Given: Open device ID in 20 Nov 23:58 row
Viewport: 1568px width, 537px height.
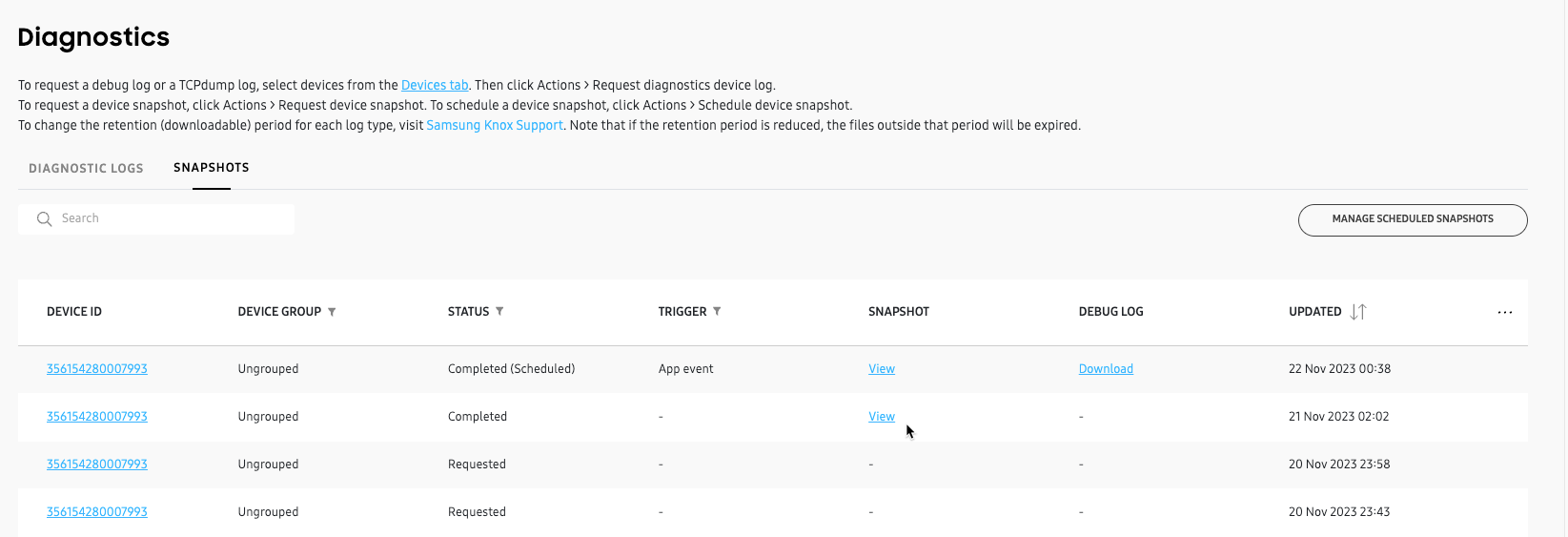Looking at the screenshot, I should [x=97, y=465].
